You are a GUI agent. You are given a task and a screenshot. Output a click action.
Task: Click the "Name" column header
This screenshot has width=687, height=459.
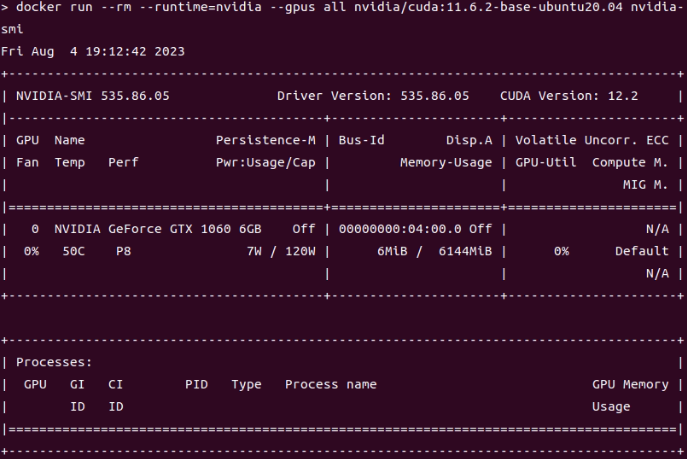coord(70,140)
